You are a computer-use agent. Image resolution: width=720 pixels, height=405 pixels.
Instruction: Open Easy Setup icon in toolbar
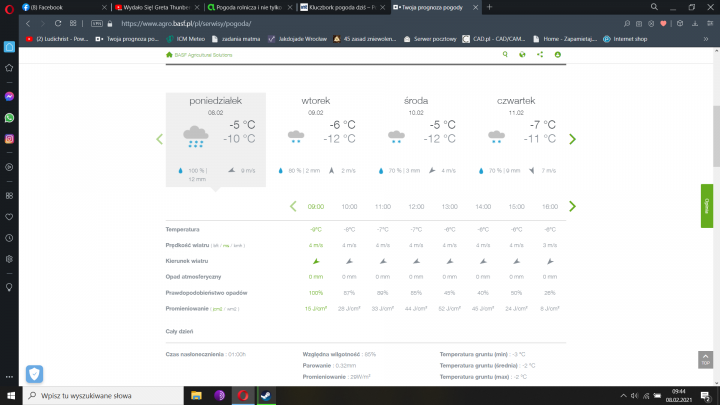click(710, 23)
